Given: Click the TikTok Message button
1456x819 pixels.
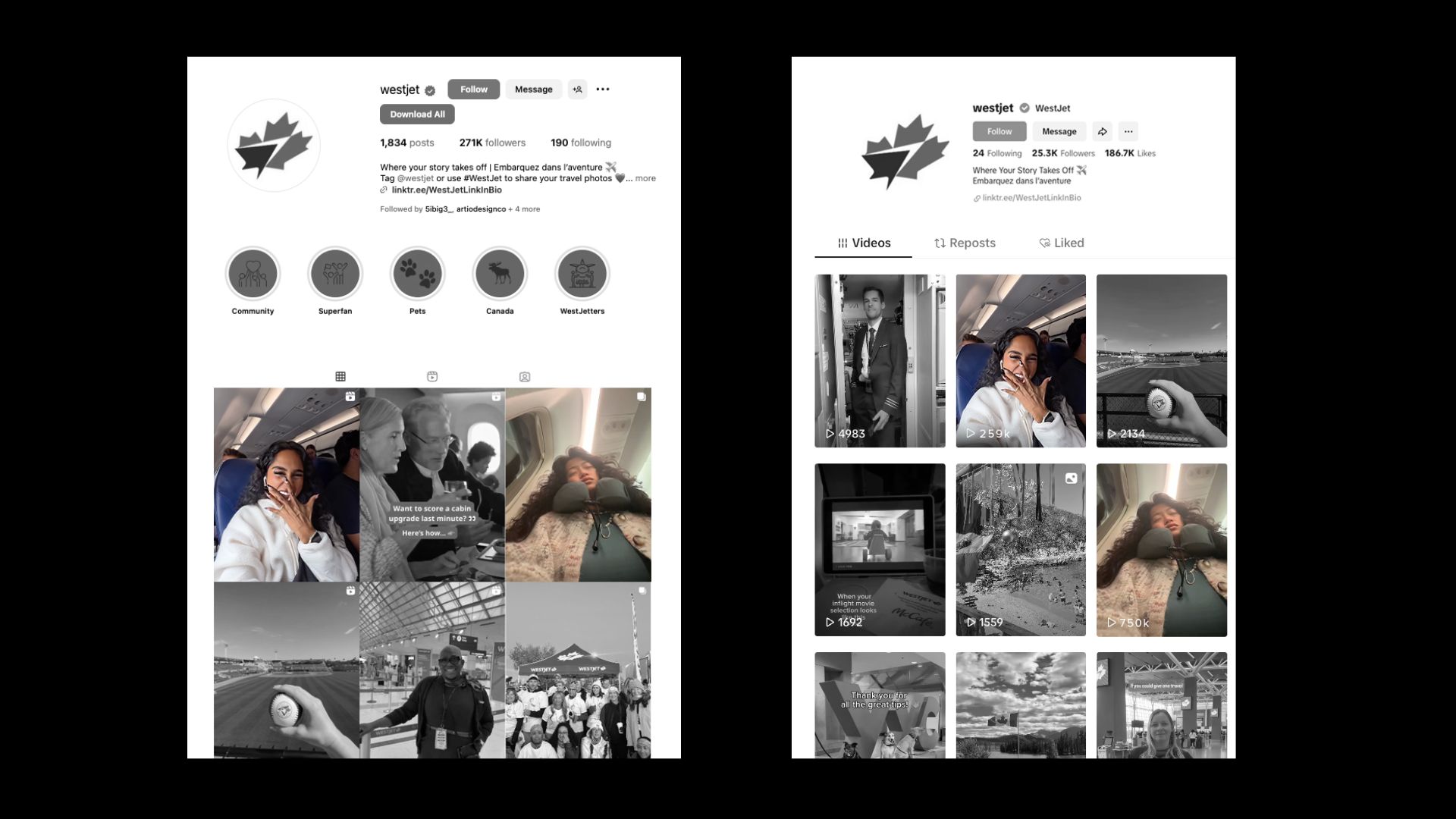Looking at the screenshot, I should coord(1059,131).
